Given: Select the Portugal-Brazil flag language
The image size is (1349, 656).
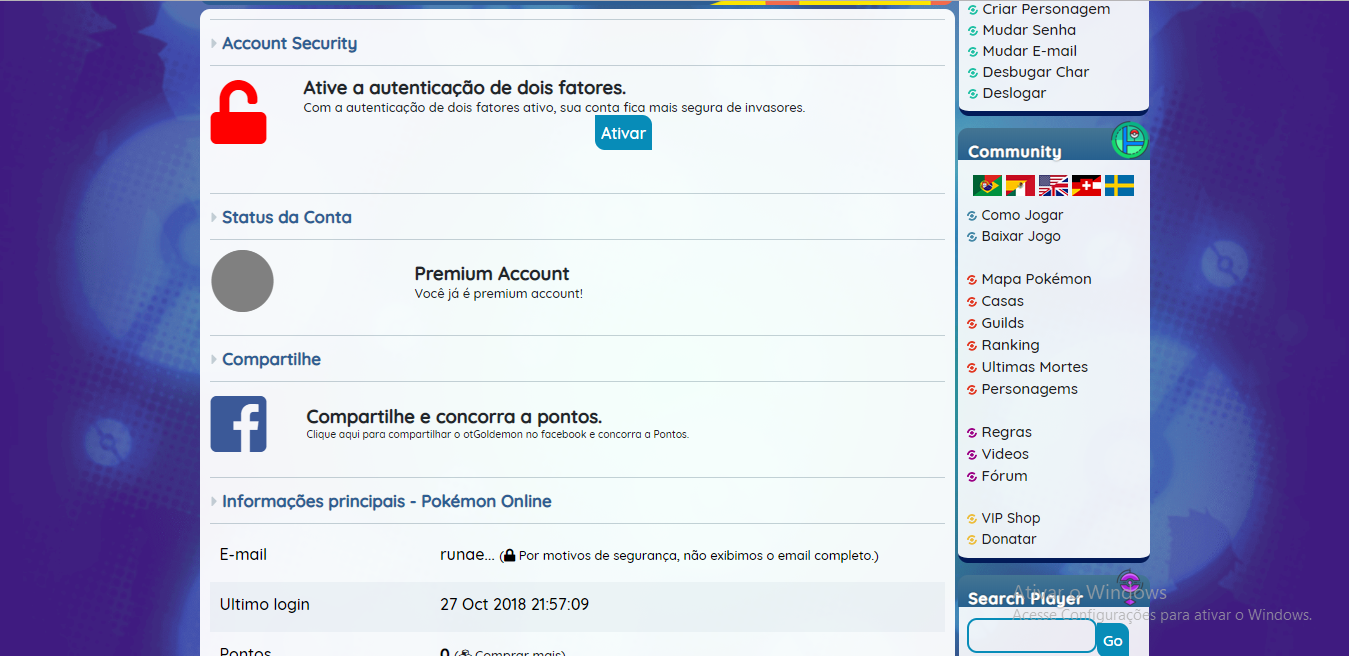Looking at the screenshot, I should (987, 186).
